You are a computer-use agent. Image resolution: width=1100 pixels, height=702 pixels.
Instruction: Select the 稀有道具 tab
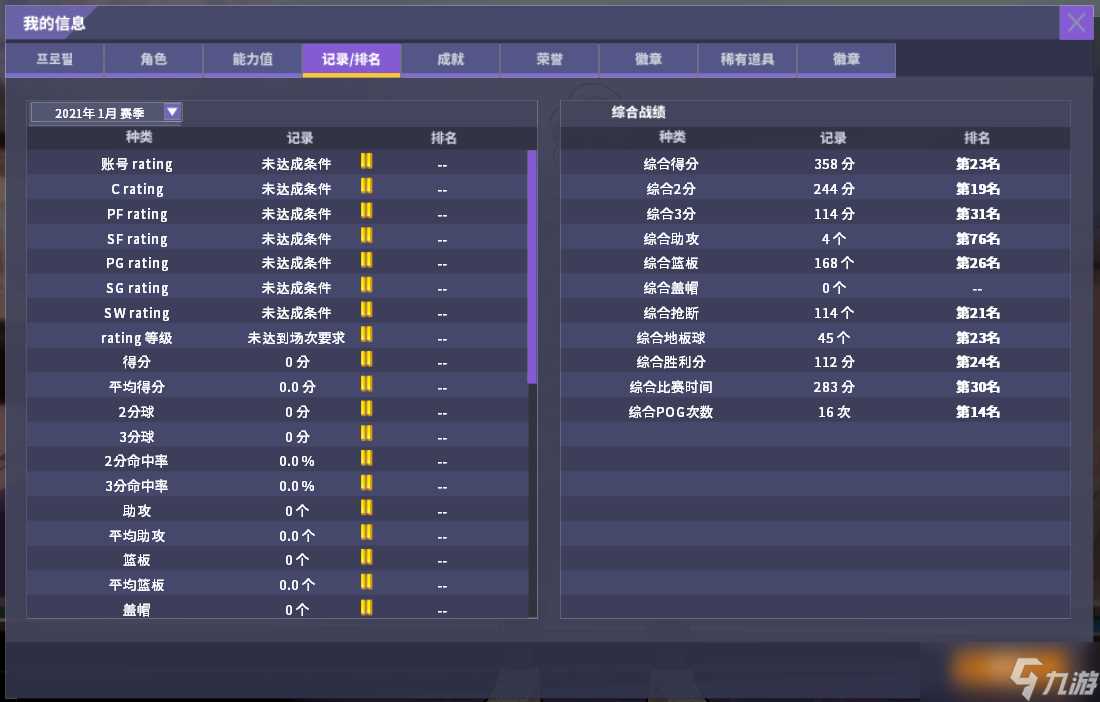click(747, 60)
